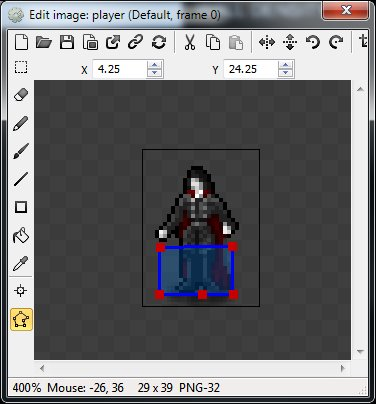Open an image file from folder
The height and width of the screenshot is (404, 376).
point(44,43)
